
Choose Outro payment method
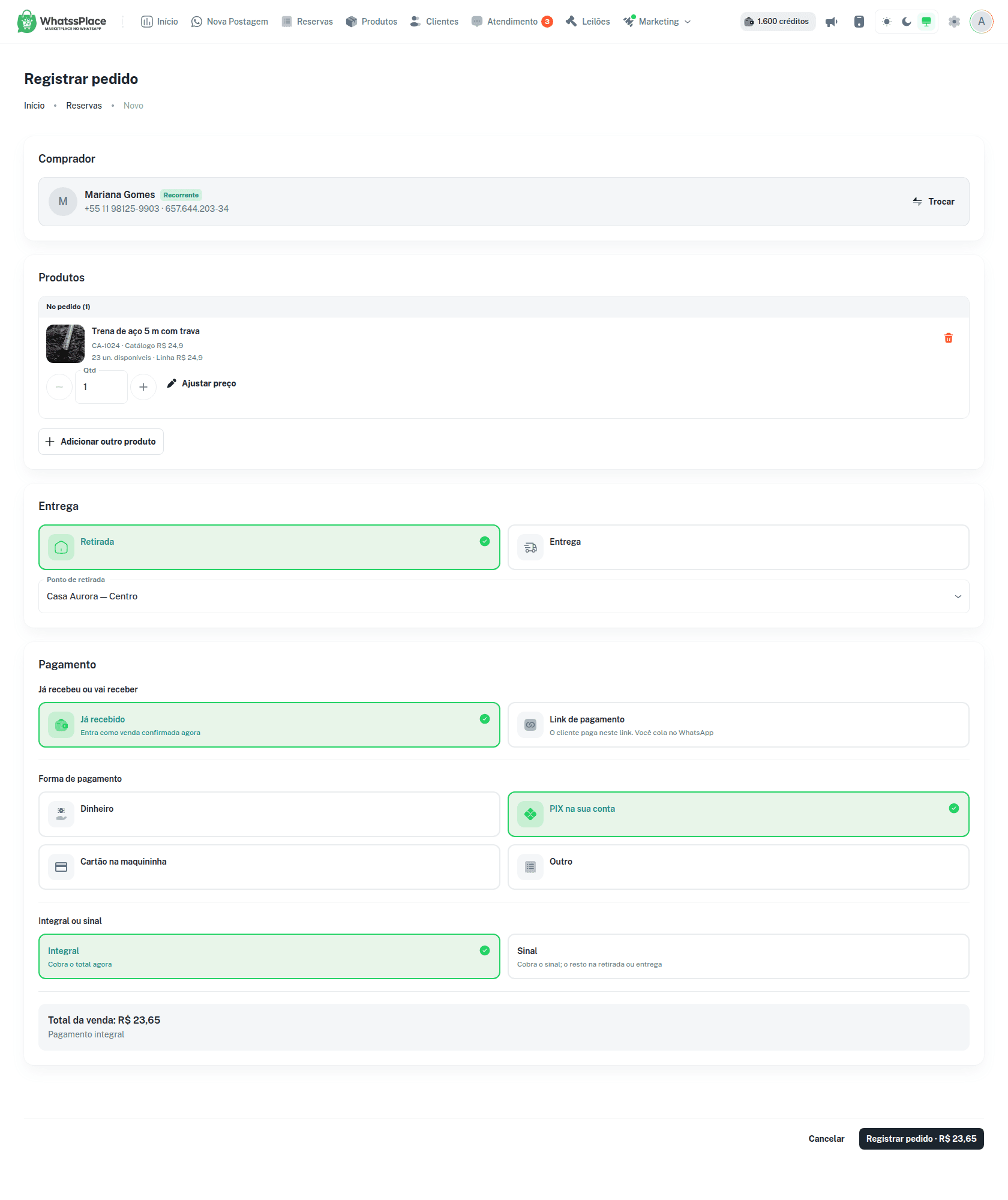click(x=739, y=867)
